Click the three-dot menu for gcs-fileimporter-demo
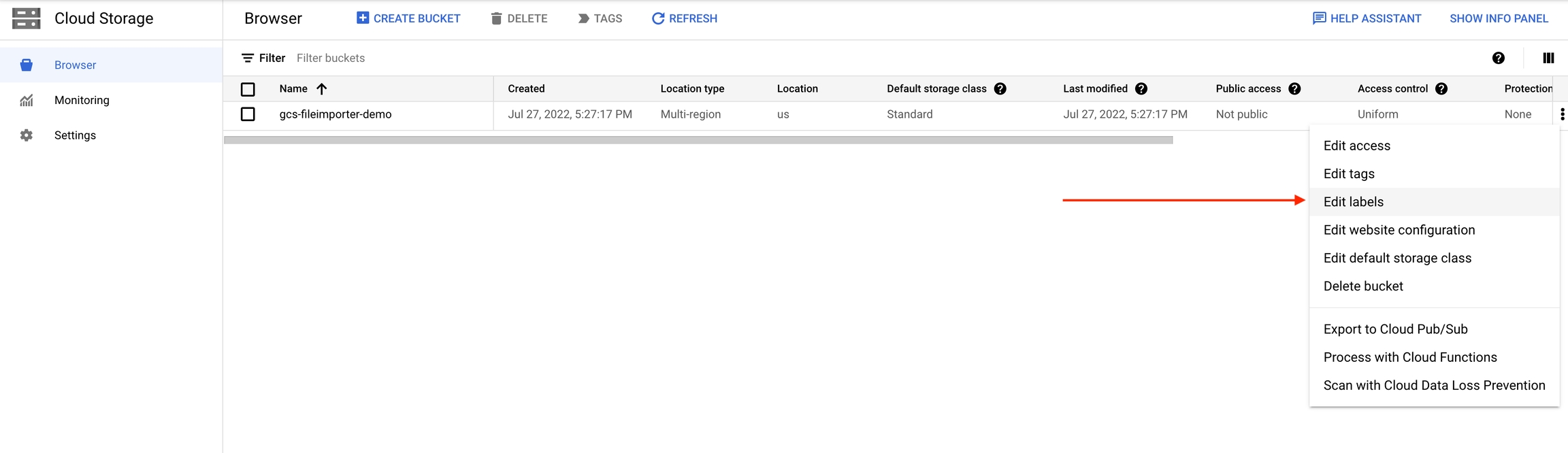 [1562, 114]
